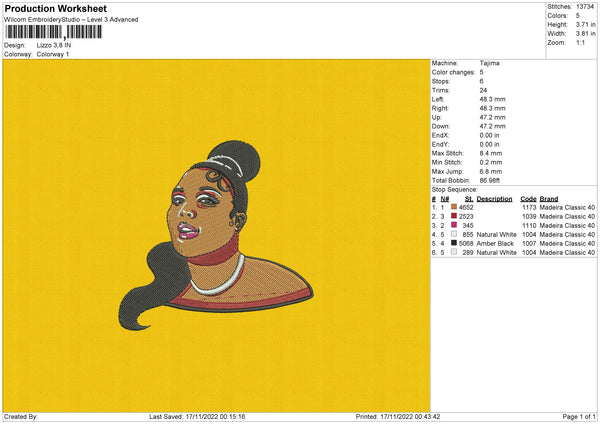This screenshot has width=600, height=424.
Task: Click the pink swatch beside stitch count 345
Action: tap(454, 225)
